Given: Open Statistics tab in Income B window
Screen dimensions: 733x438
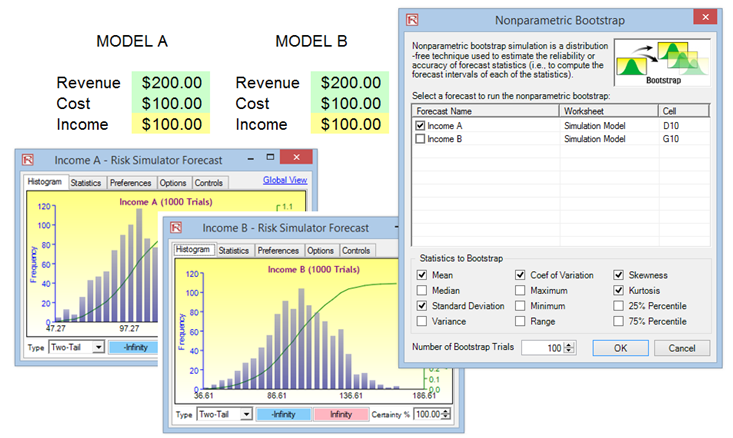Looking at the screenshot, I should point(234,251).
